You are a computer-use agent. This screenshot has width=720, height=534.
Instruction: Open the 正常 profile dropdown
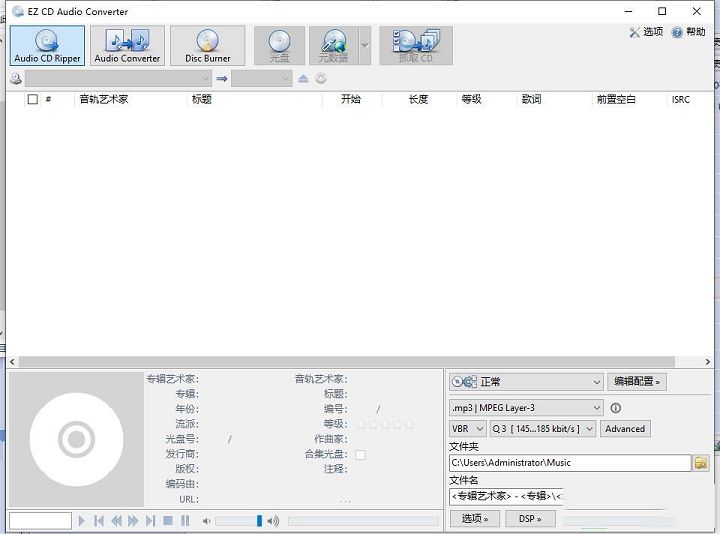(x=526, y=382)
